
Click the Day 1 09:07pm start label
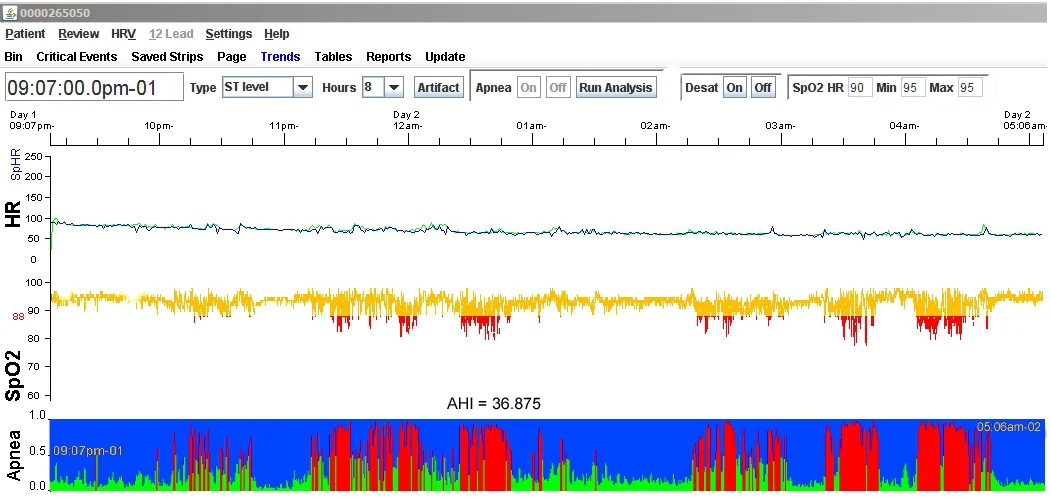click(32, 120)
